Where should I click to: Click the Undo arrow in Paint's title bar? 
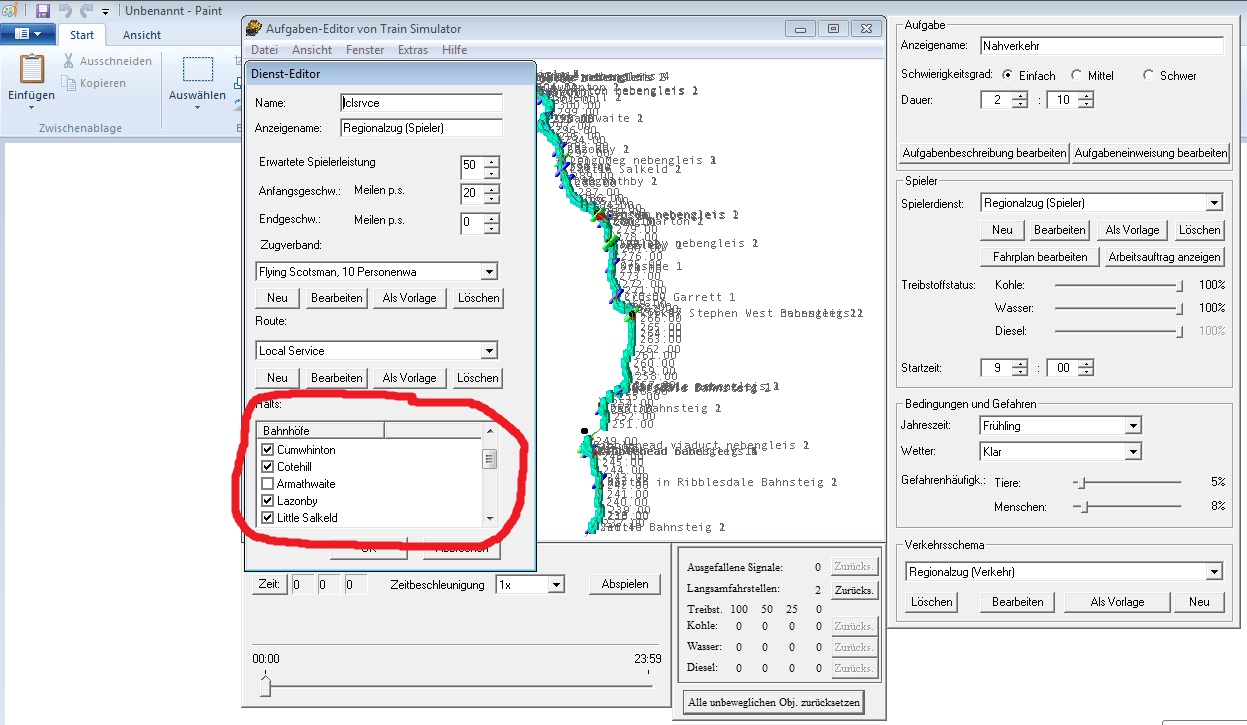[66, 11]
